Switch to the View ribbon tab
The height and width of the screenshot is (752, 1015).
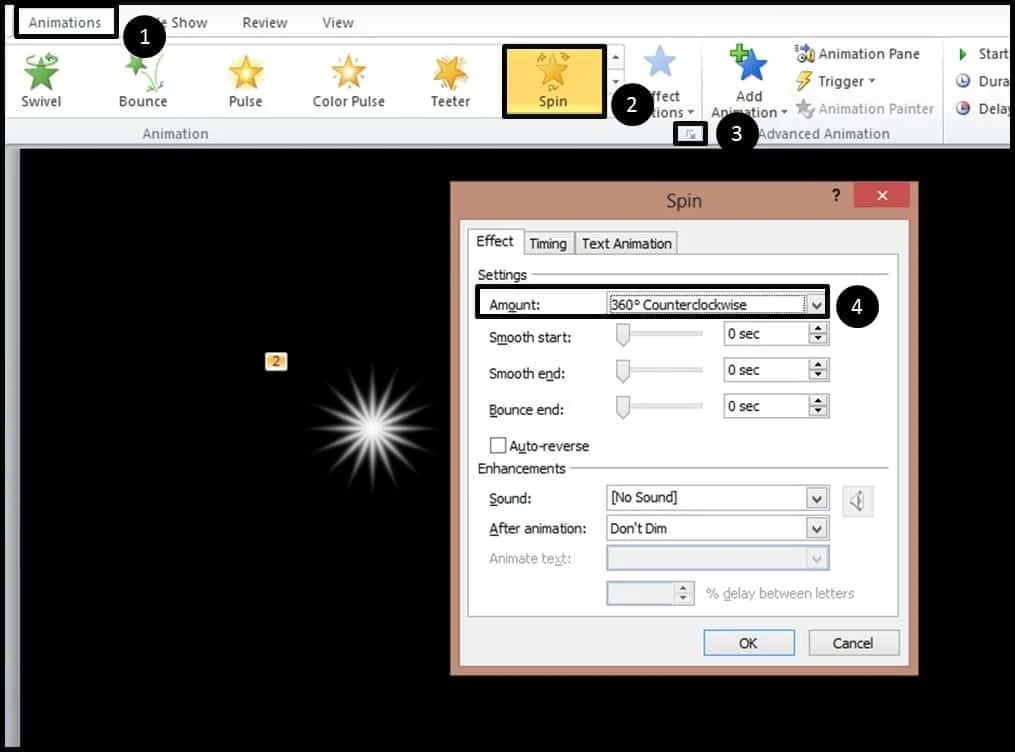[x=338, y=23]
